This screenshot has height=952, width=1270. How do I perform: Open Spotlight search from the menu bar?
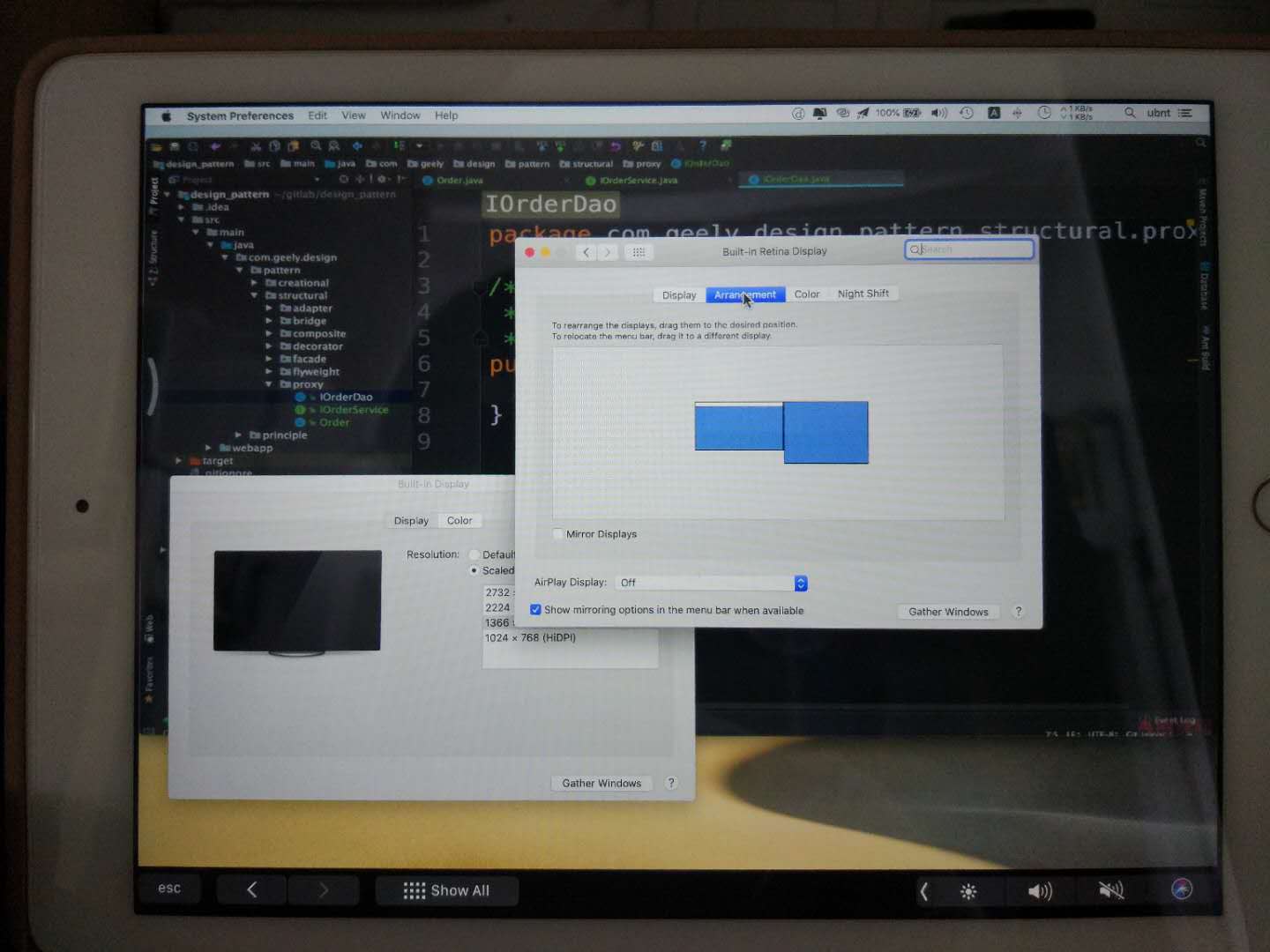pyautogui.click(x=1130, y=113)
